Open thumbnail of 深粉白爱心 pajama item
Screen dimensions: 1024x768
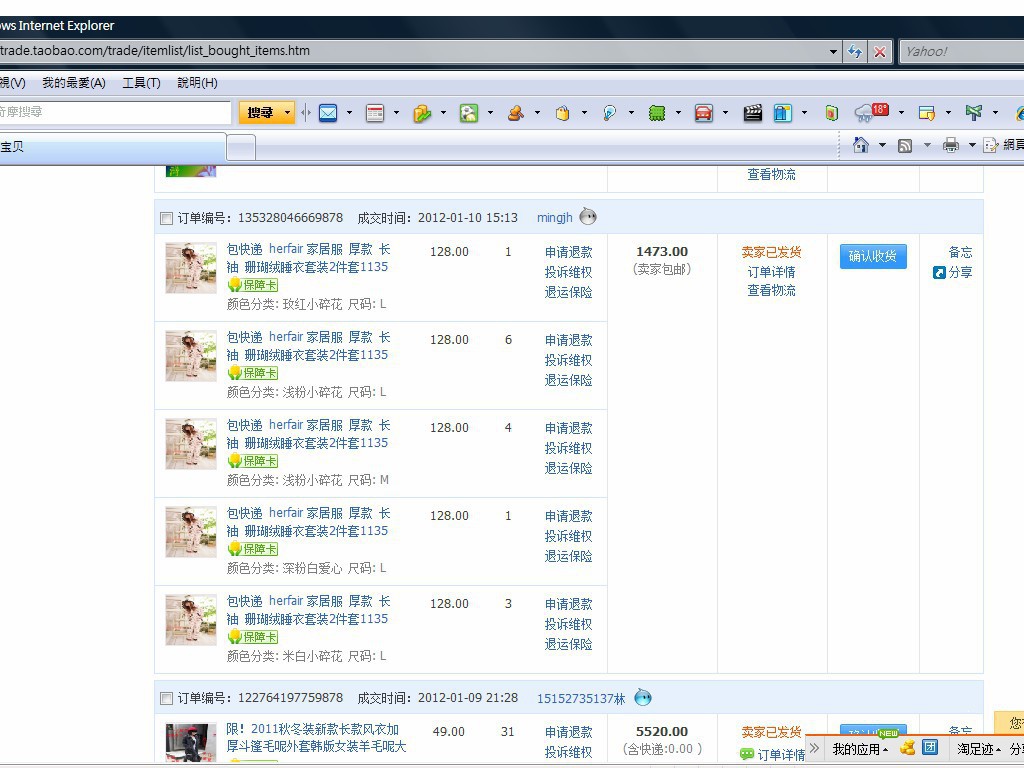pyautogui.click(x=191, y=532)
